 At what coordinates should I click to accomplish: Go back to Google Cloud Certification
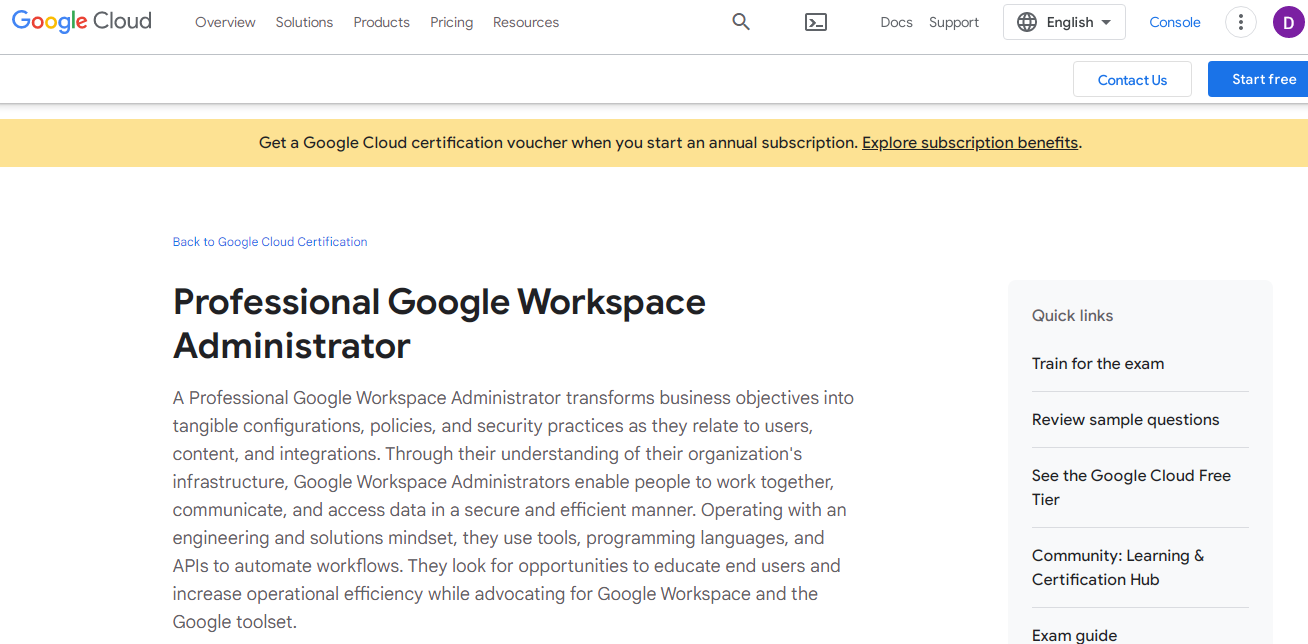tap(270, 242)
